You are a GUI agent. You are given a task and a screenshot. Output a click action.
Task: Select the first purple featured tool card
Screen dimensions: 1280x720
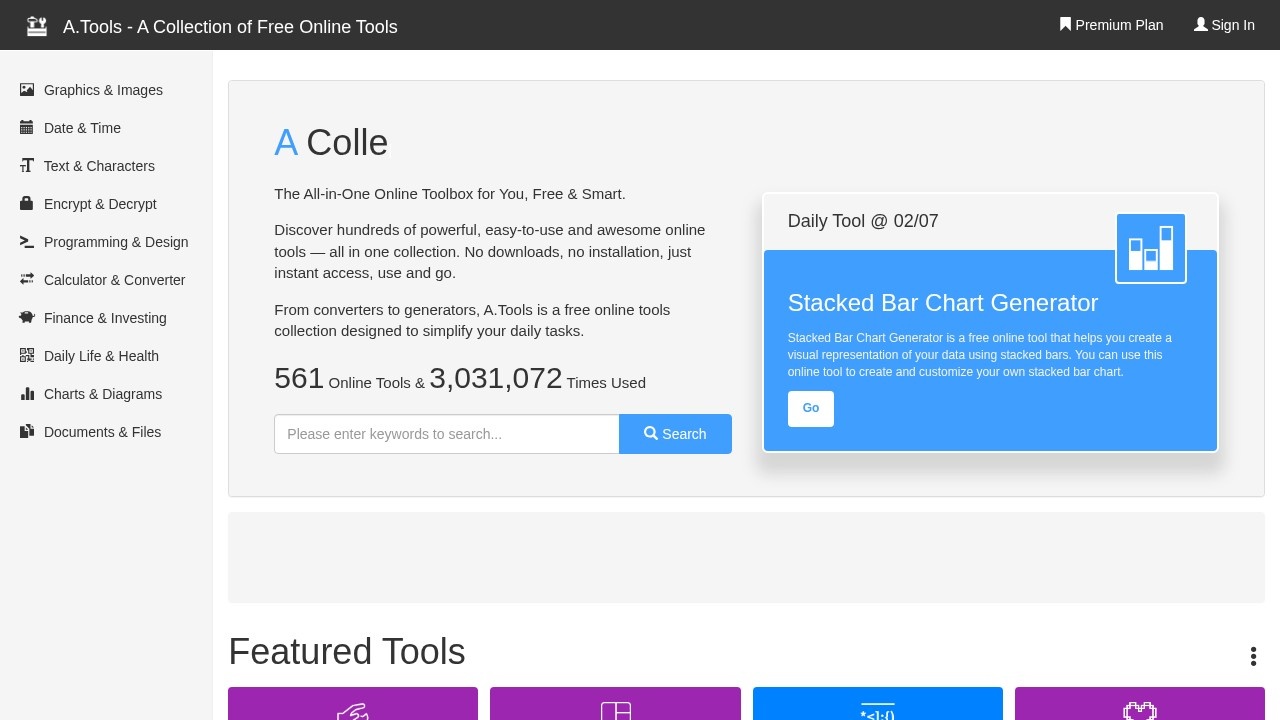pyautogui.click(x=353, y=704)
